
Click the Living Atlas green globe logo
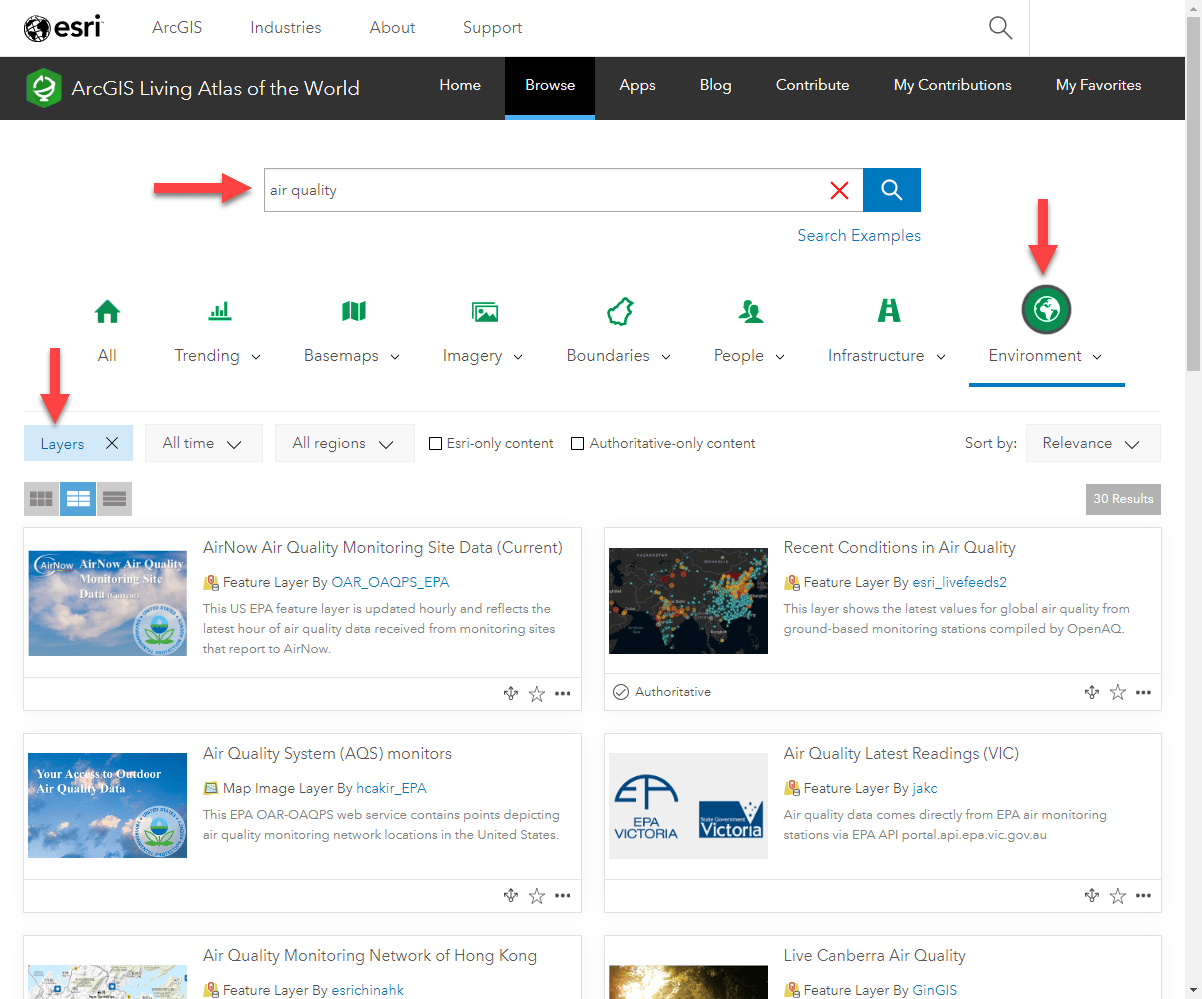coord(44,87)
